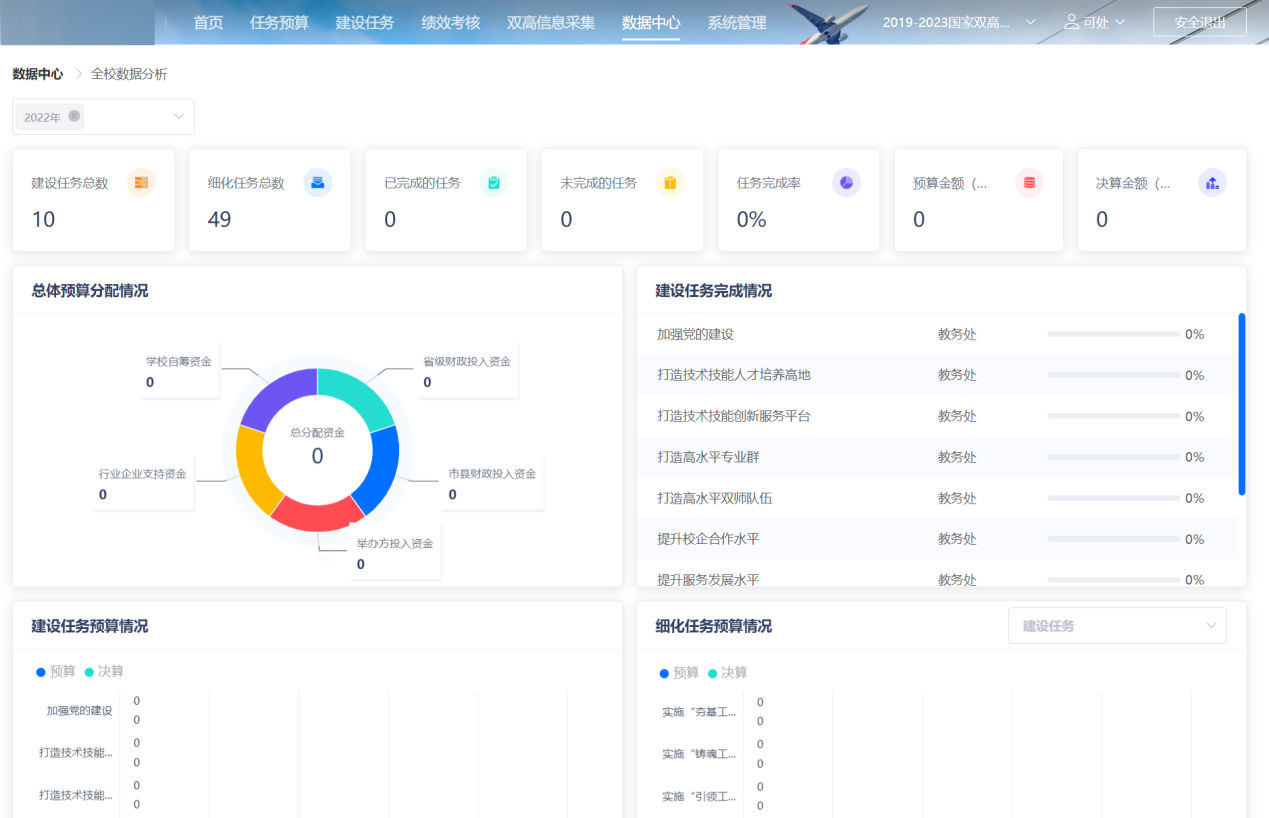The width and height of the screenshot is (1269, 818).
Task: Click the 安全退出 logout button
Action: tap(1199, 21)
